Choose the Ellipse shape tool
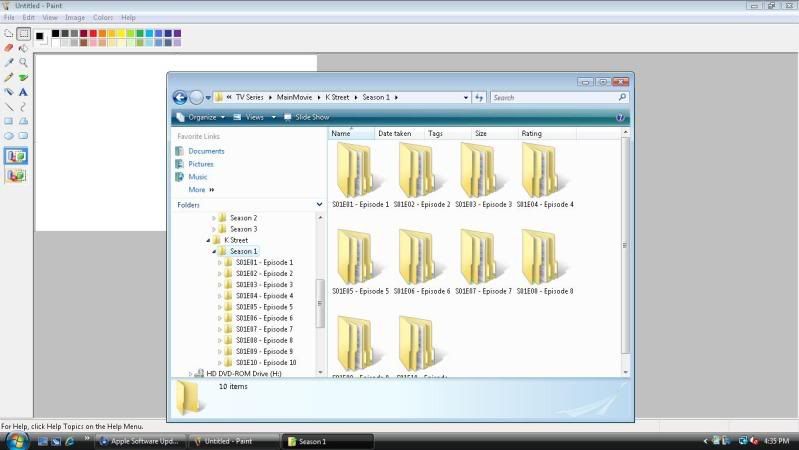 tap(9, 136)
